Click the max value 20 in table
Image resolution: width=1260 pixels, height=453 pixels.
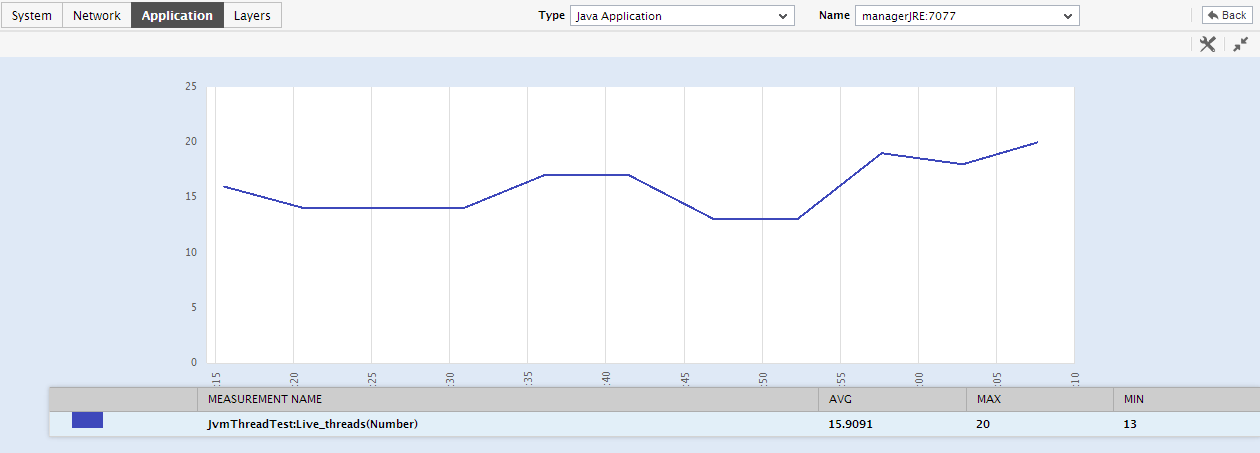(983, 424)
